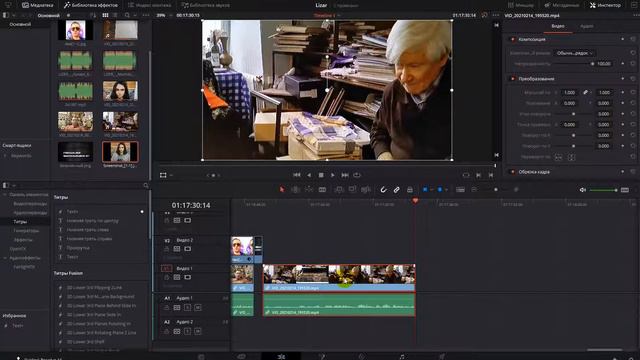Reset the Преобразование section settings
The height and width of the screenshot is (360, 640).
point(633,78)
